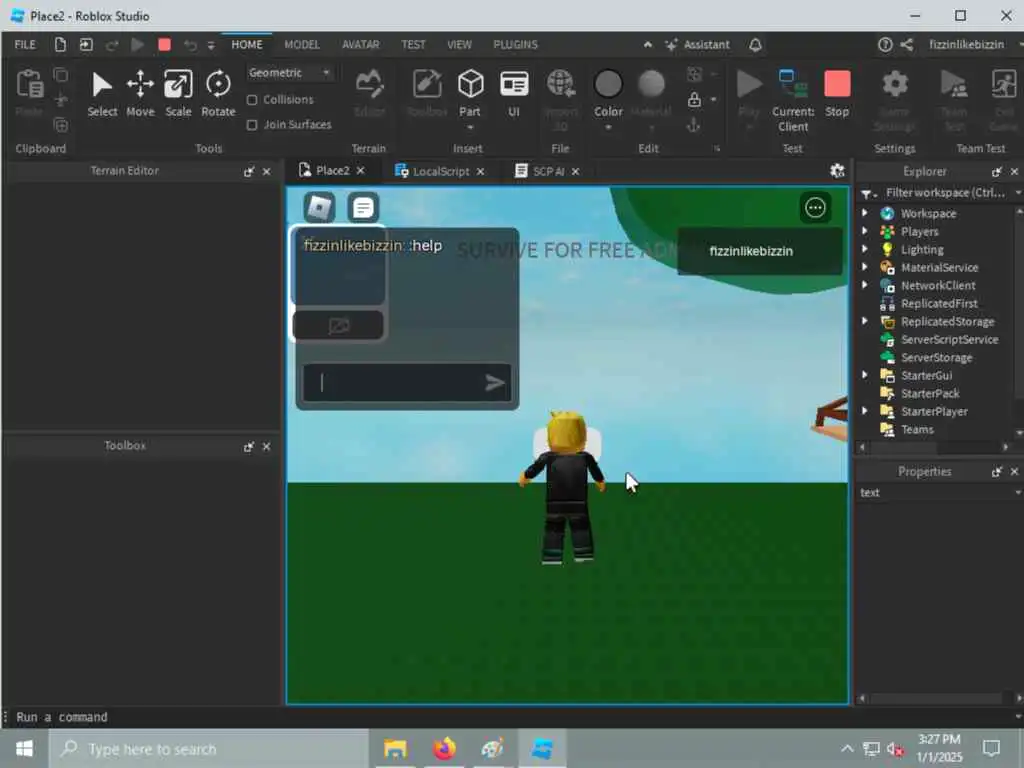Open the Roblox menu icon in viewport
Viewport: 1024px width, 768px height.
point(319,208)
